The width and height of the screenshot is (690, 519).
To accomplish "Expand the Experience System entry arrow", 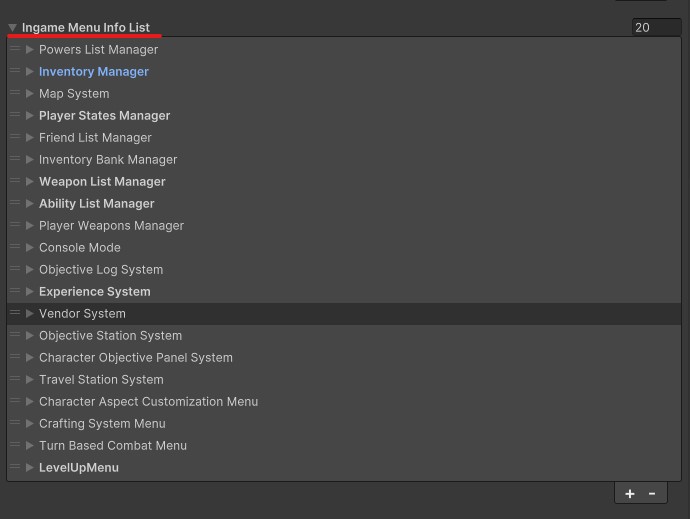I will pos(30,291).
